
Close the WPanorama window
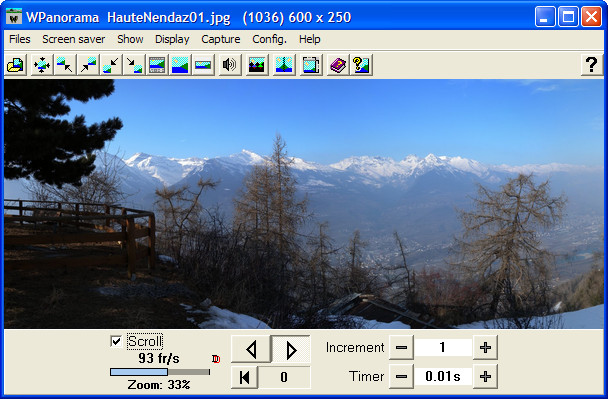coord(591,17)
